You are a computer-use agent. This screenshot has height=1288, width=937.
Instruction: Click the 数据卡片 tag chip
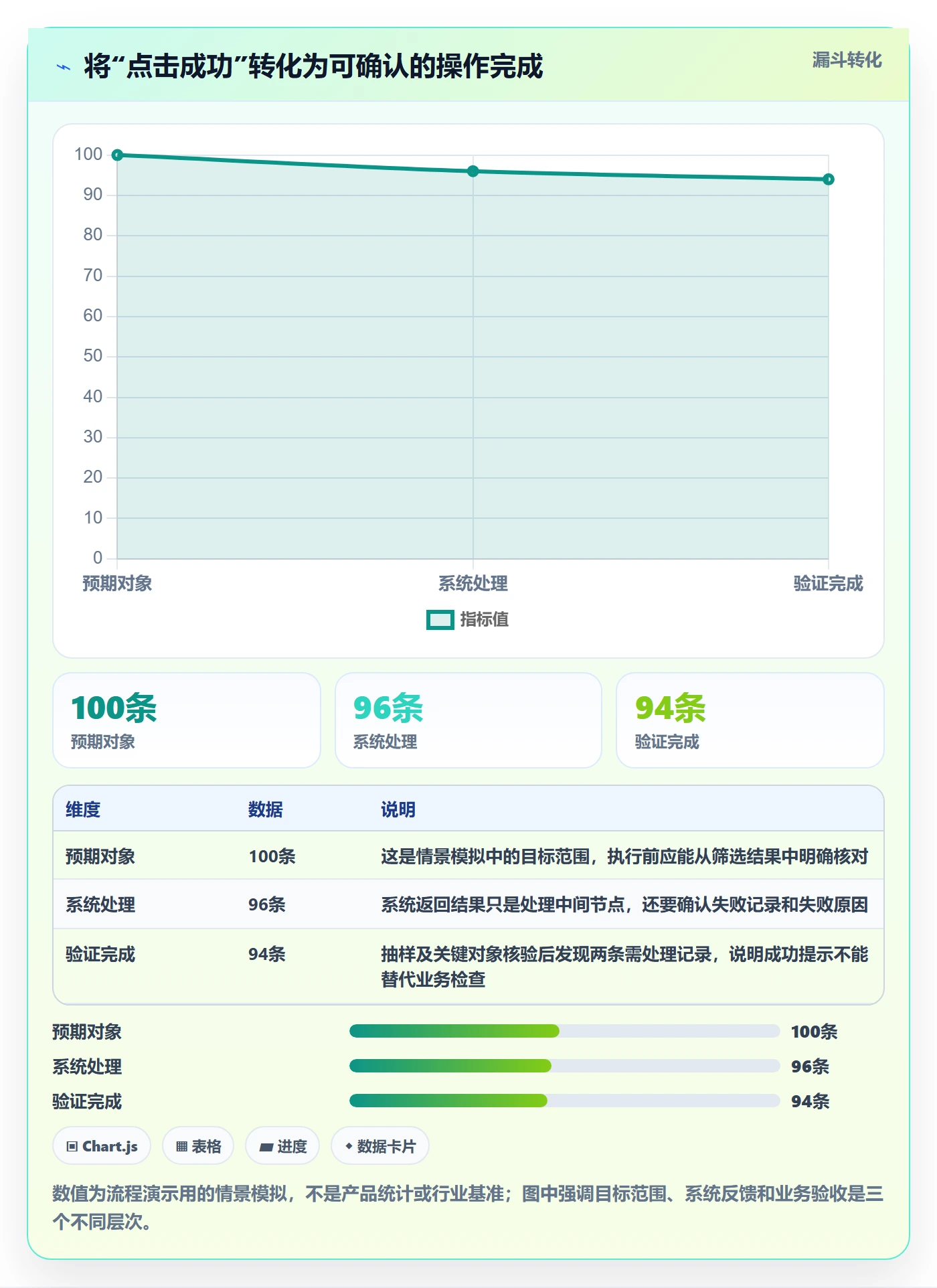point(380,1146)
